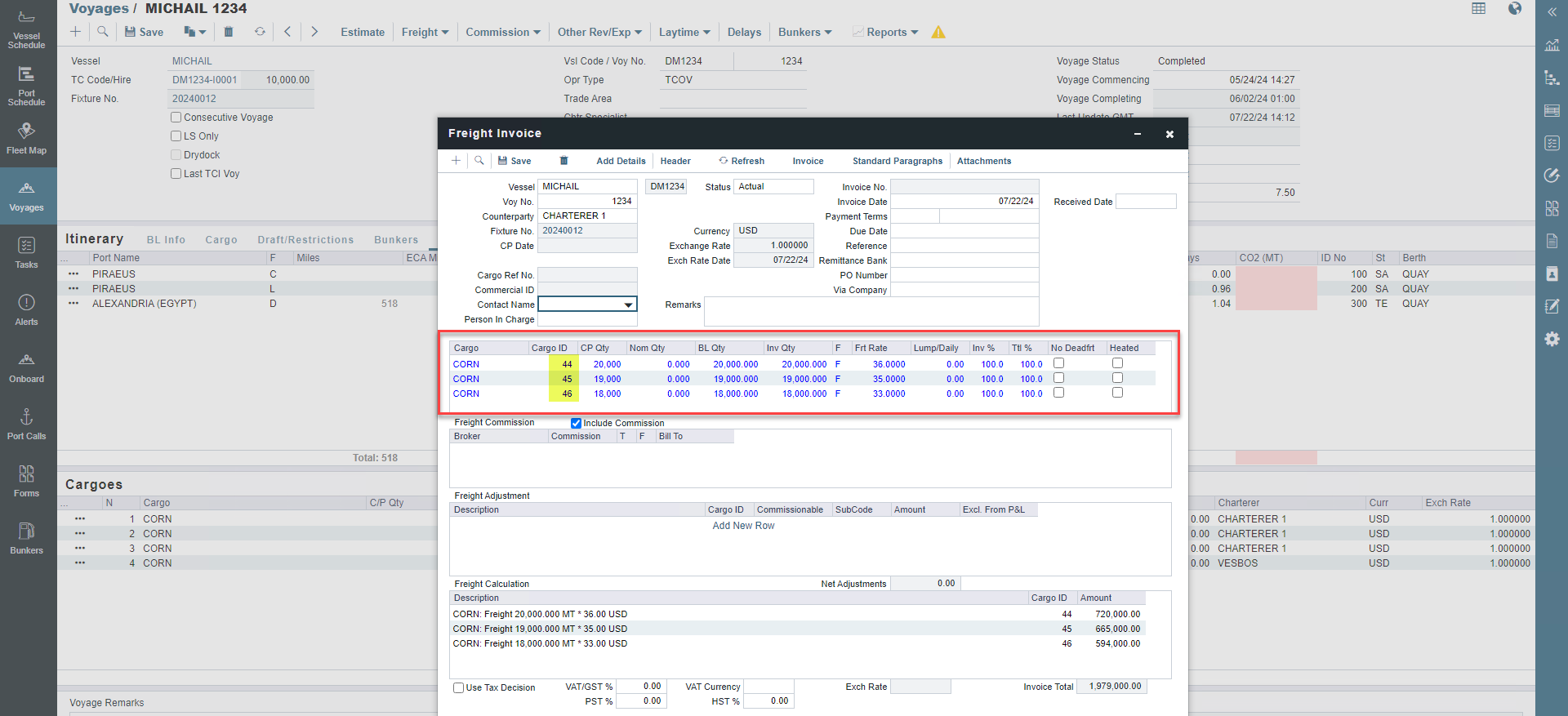Click into the Remarks text field

(871, 312)
